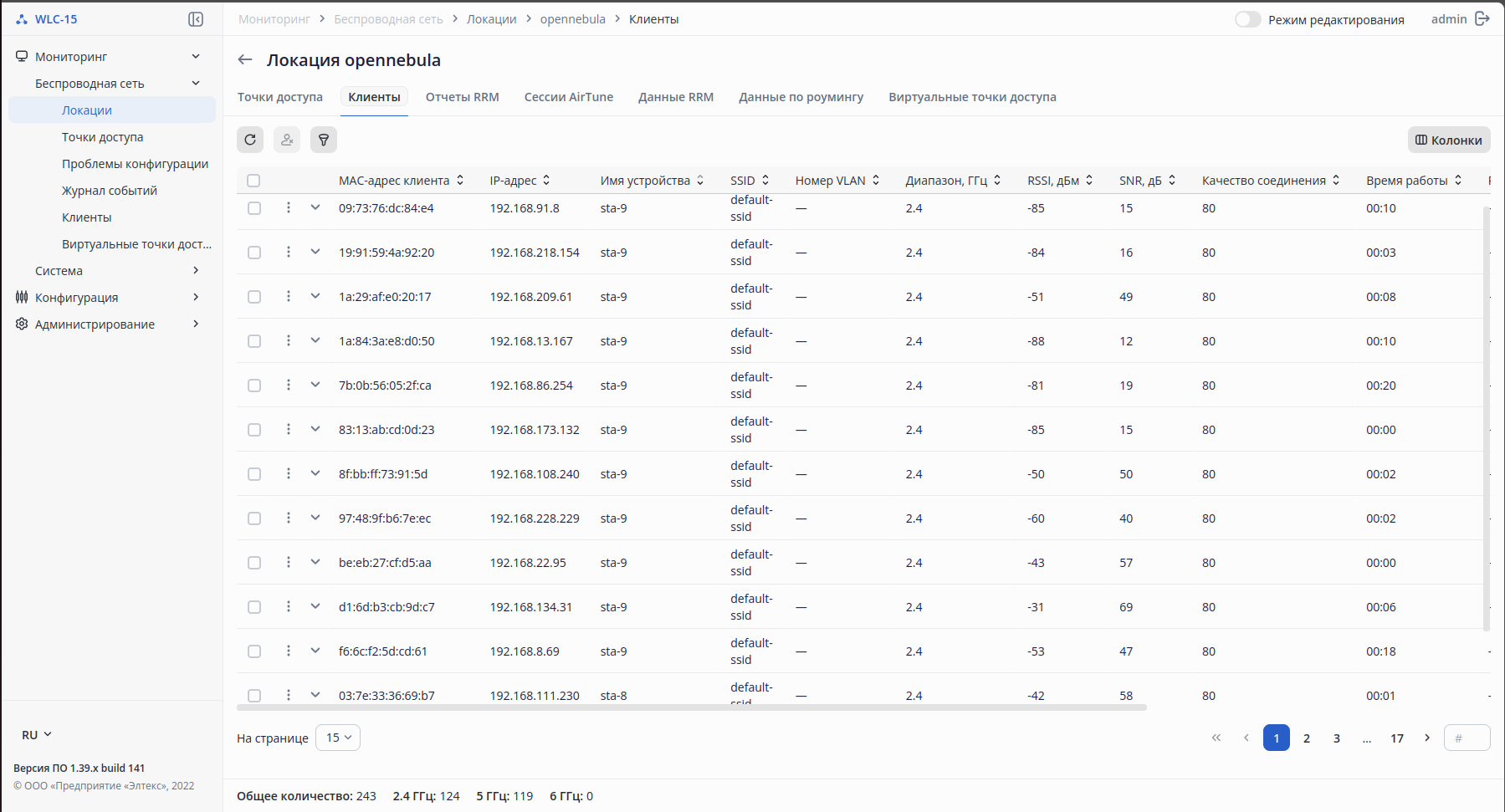Screen dimensions: 1505x812
Task: Select checkbox for client 19:91:59:4a:92:20
Action: pos(254,253)
